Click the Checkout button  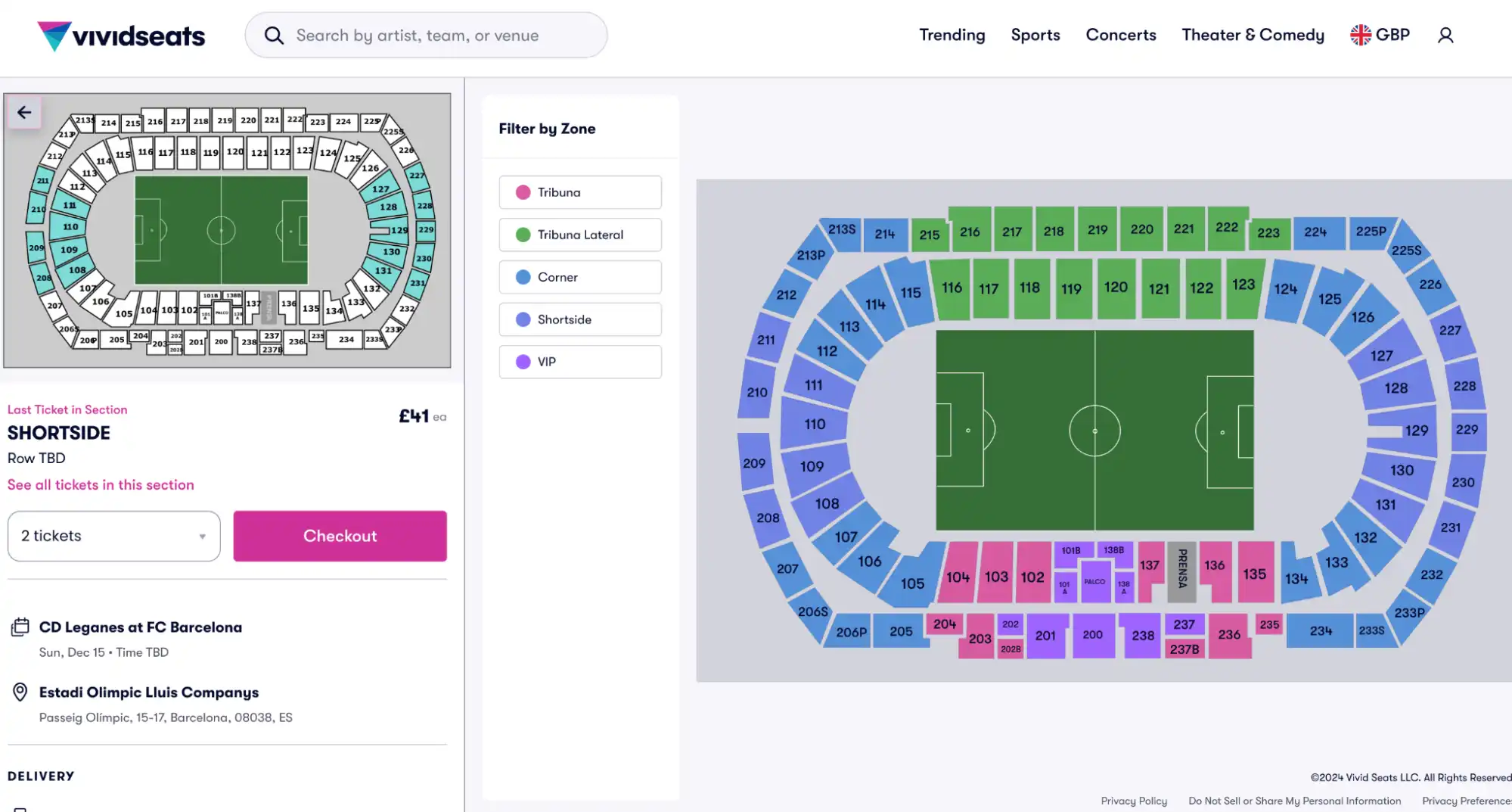[x=340, y=536]
